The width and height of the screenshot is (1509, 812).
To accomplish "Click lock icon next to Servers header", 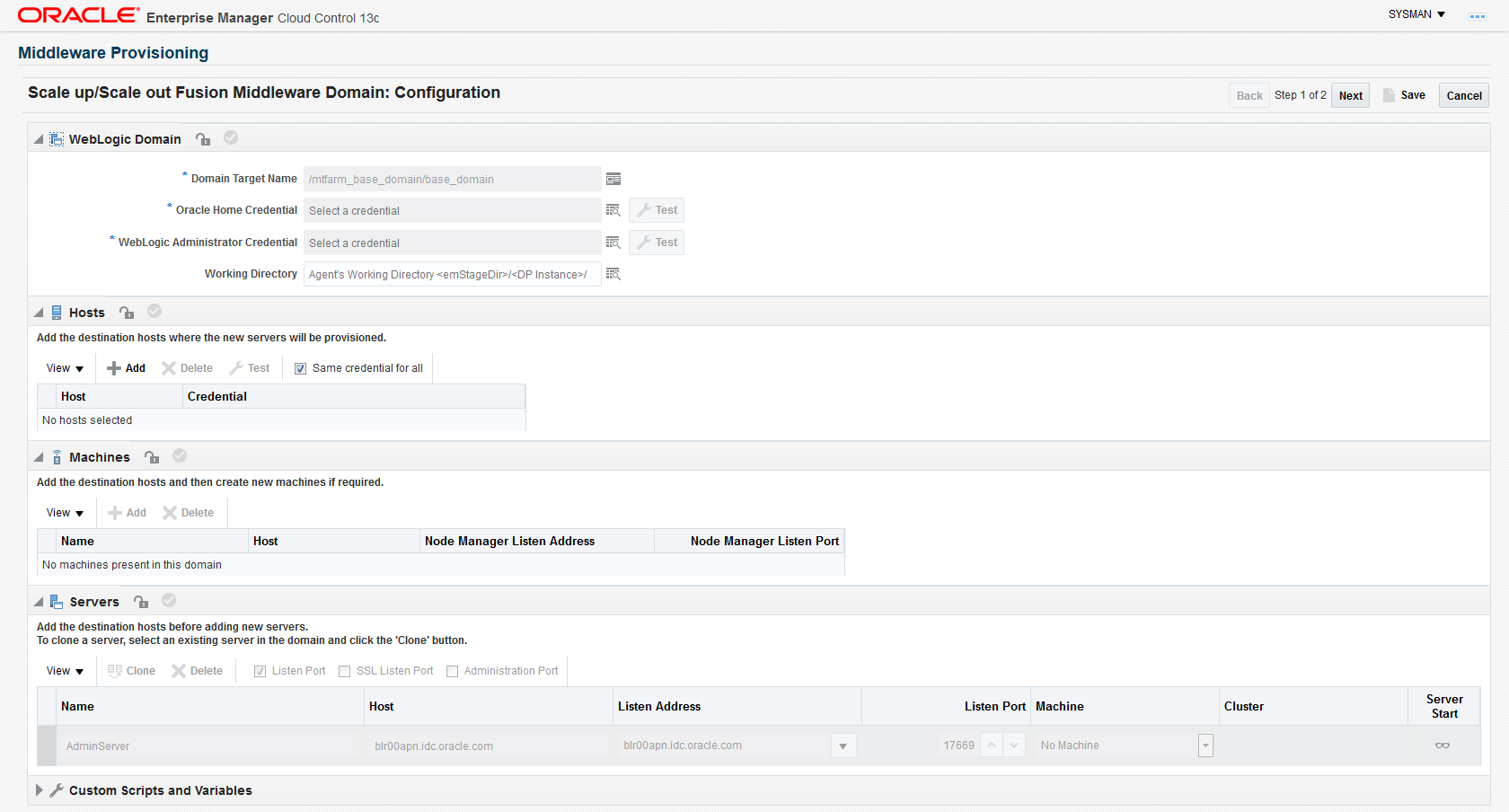I will pyautogui.click(x=141, y=602).
